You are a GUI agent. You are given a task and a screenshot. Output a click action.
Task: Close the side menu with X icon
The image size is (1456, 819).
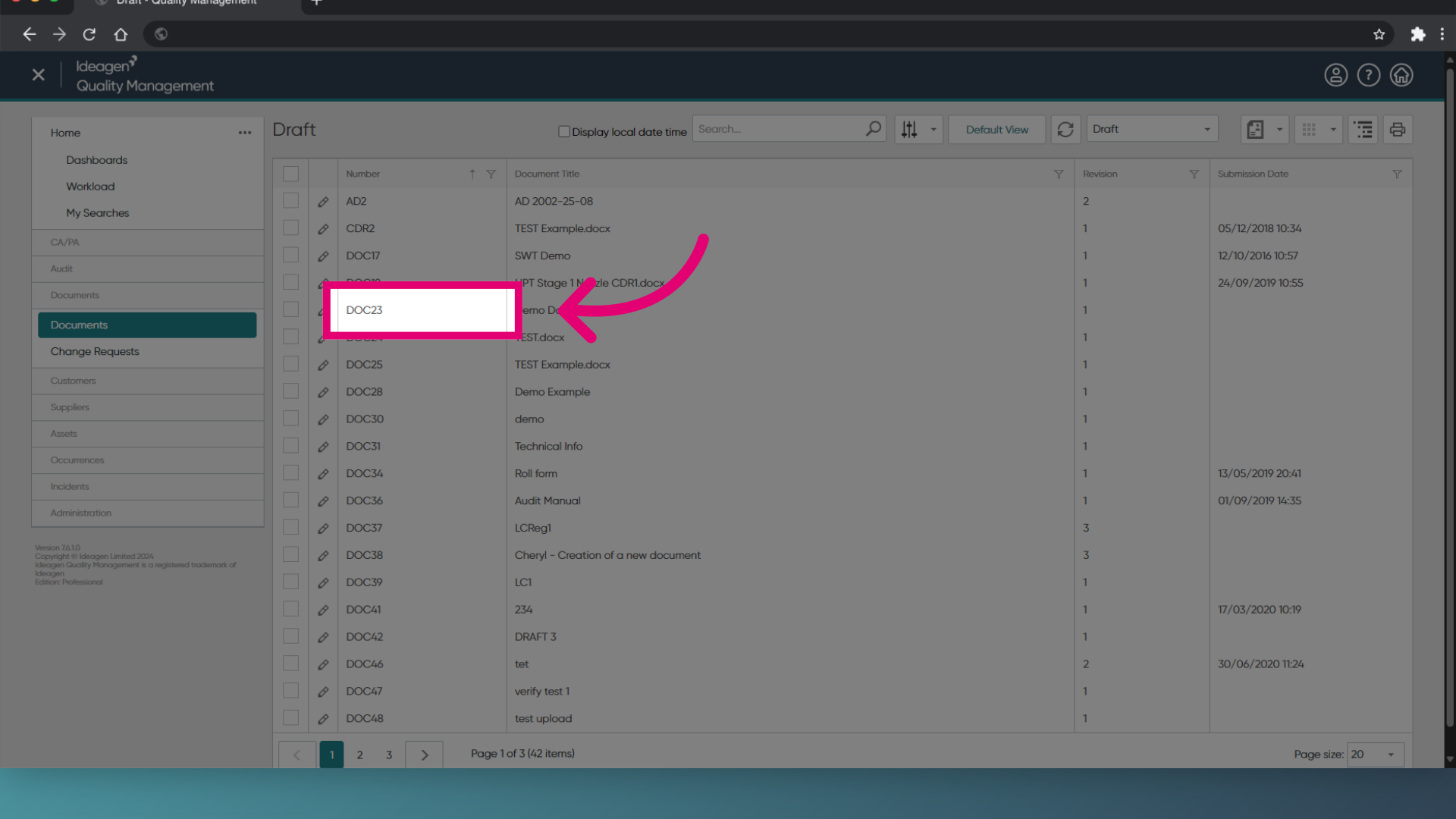[39, 74]
